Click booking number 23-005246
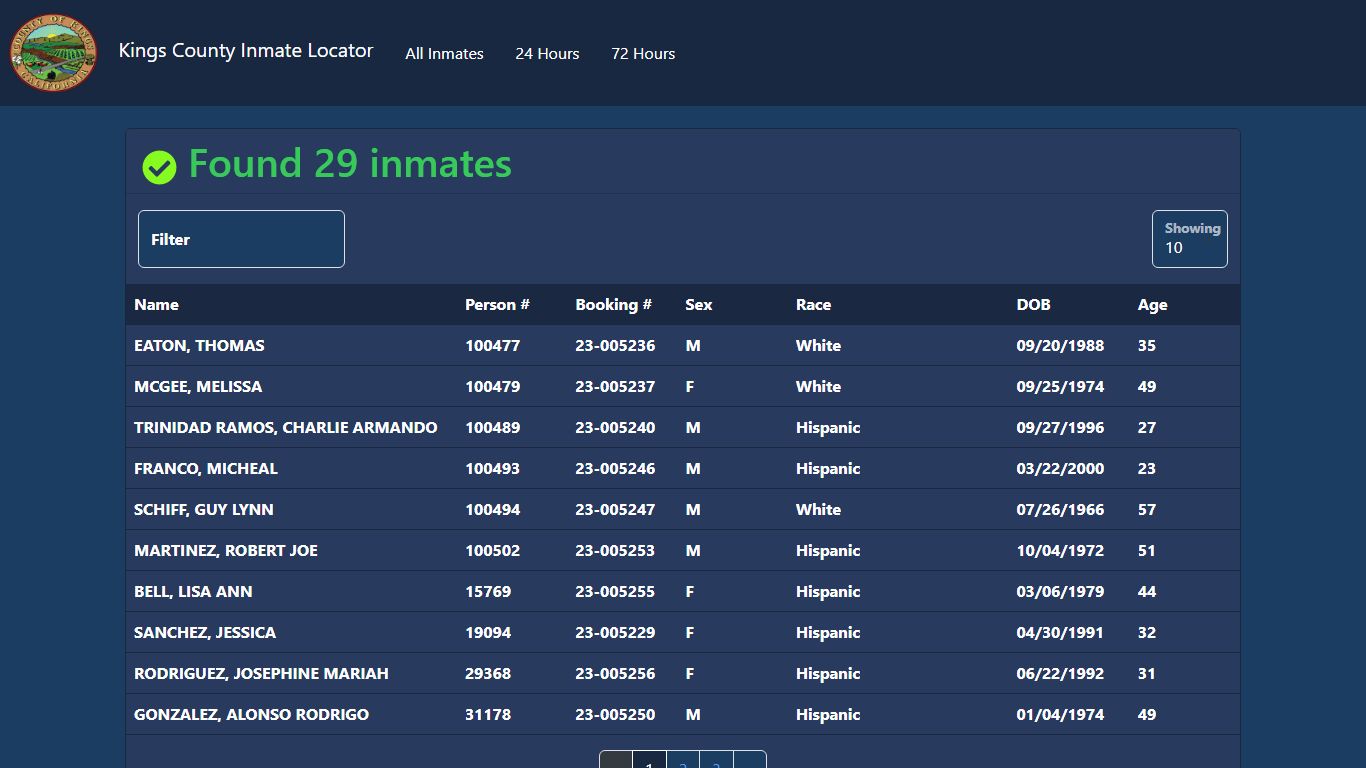Viewport: 1366px width, 768px height. point(615,469)
